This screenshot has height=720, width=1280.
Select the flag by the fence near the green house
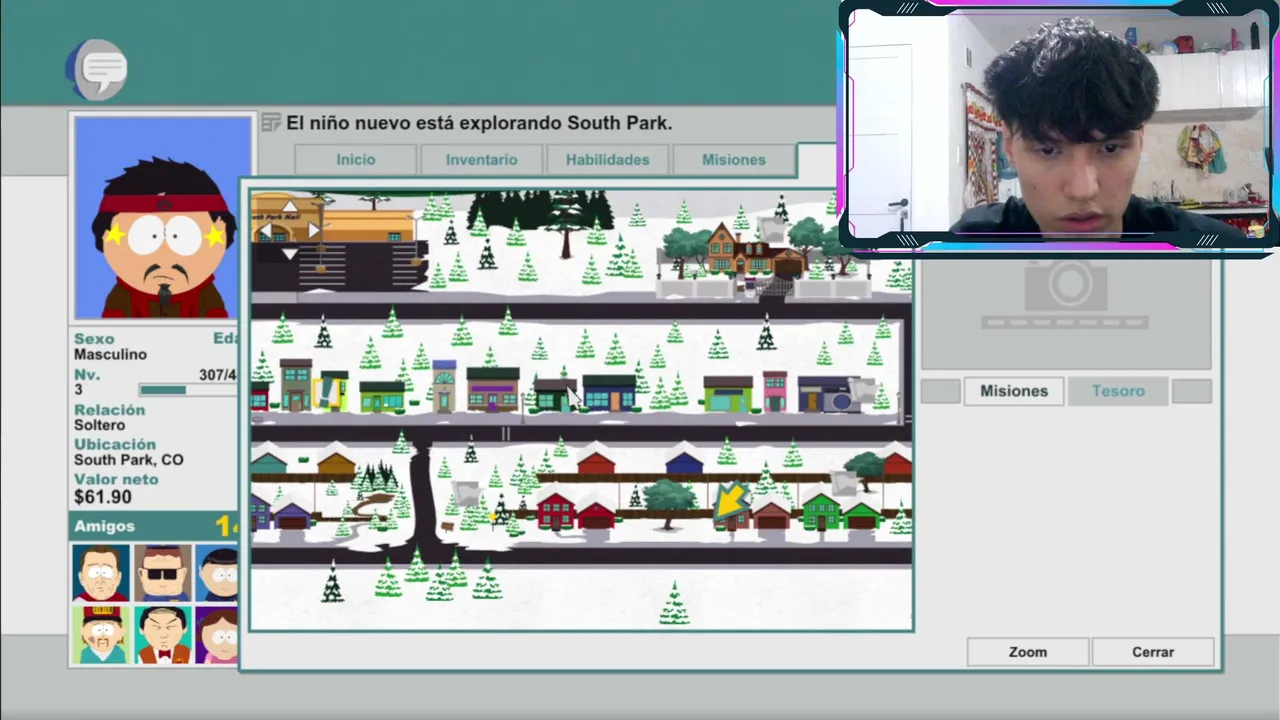click(x=844, y=482)
